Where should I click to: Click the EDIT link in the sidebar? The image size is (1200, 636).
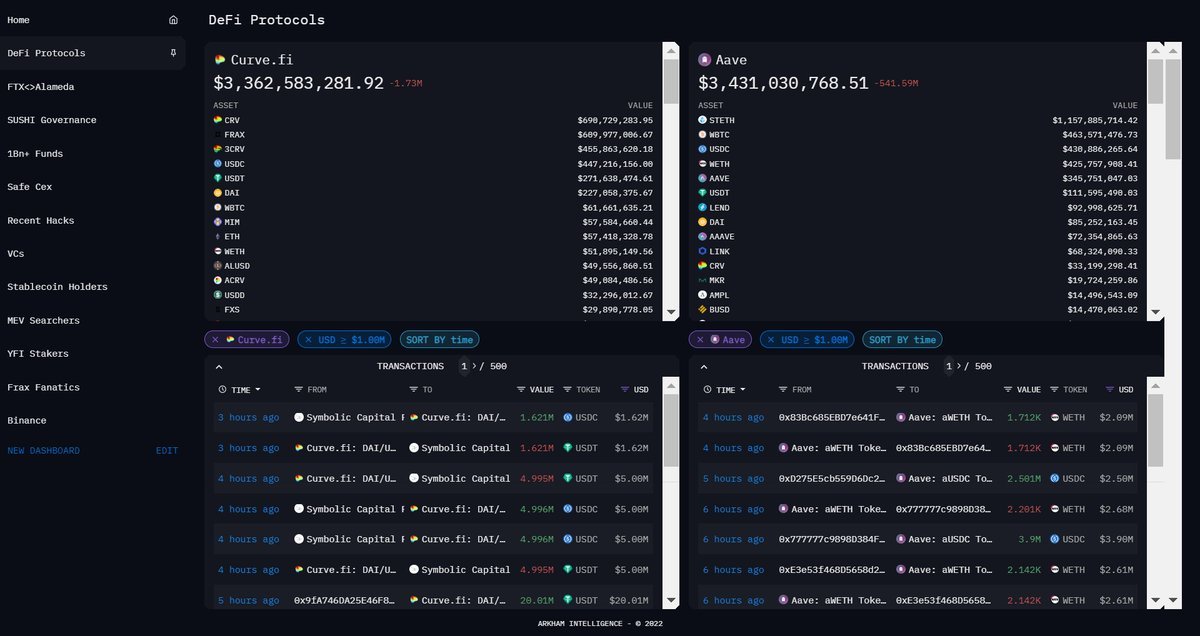(x=167, y=451)
